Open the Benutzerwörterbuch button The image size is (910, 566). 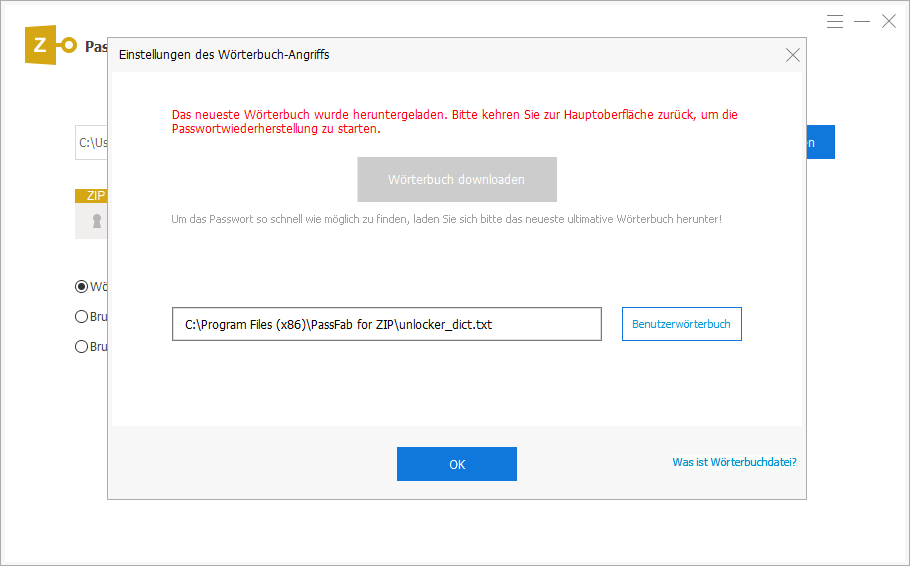point(681,324)
